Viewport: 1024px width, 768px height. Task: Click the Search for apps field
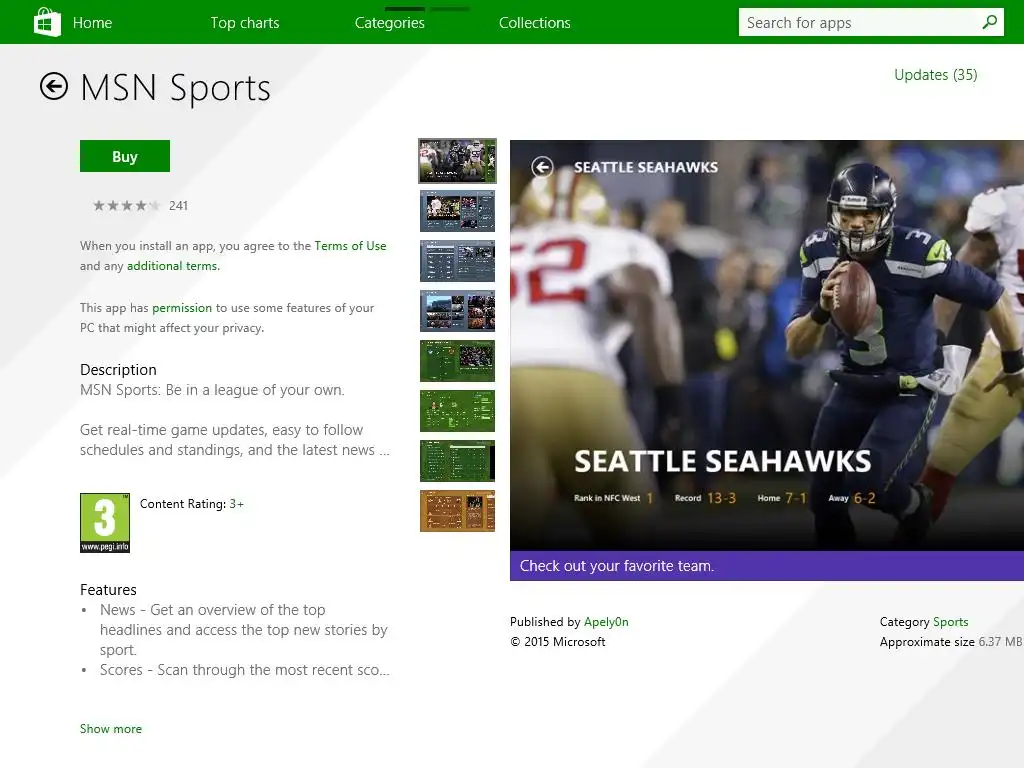tap(871, 22)
